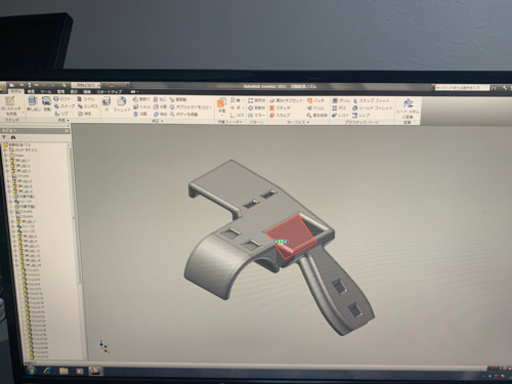This screenshot has width=512, height=384.
Task: Open the browser panel filter icon
Action: click(4, 137)
